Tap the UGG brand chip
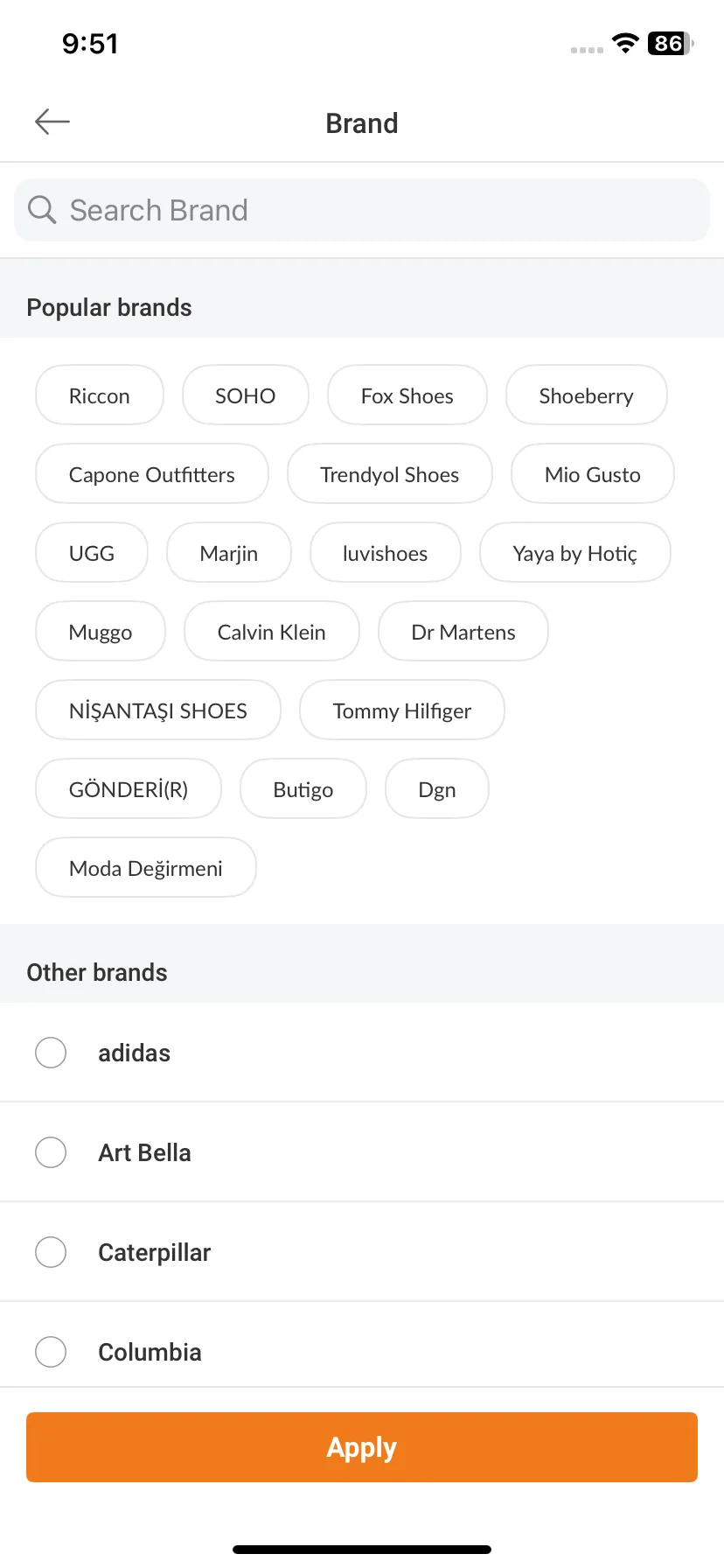 (92, 553)
